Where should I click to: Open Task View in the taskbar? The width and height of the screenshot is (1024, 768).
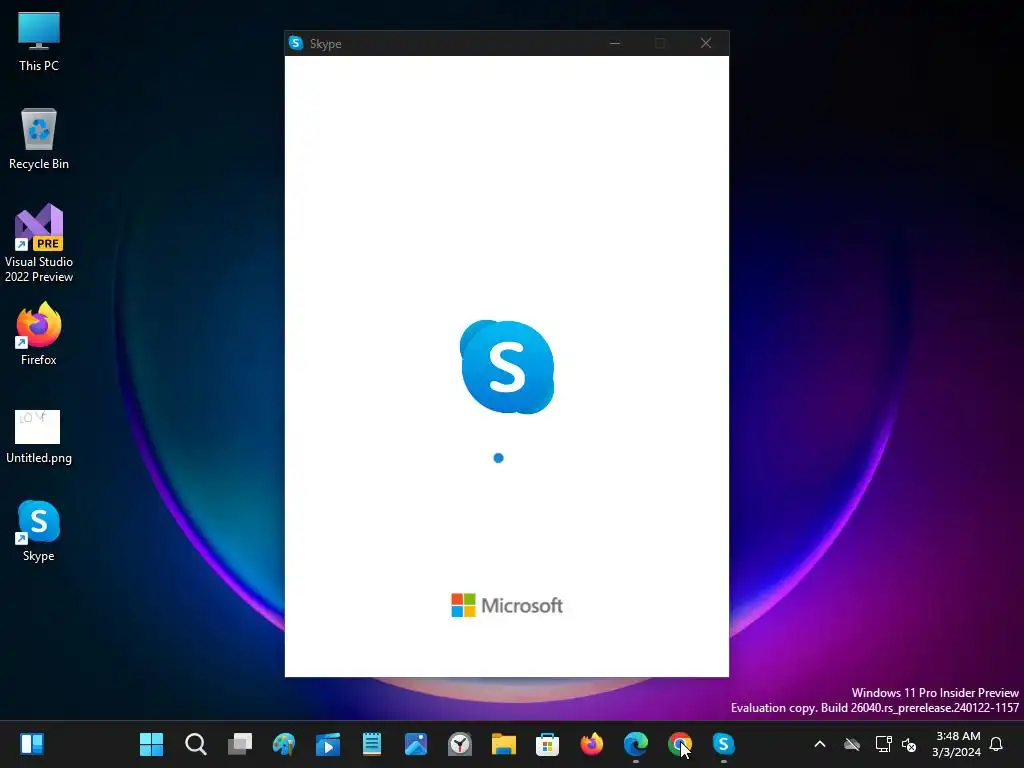click(240, 744)
